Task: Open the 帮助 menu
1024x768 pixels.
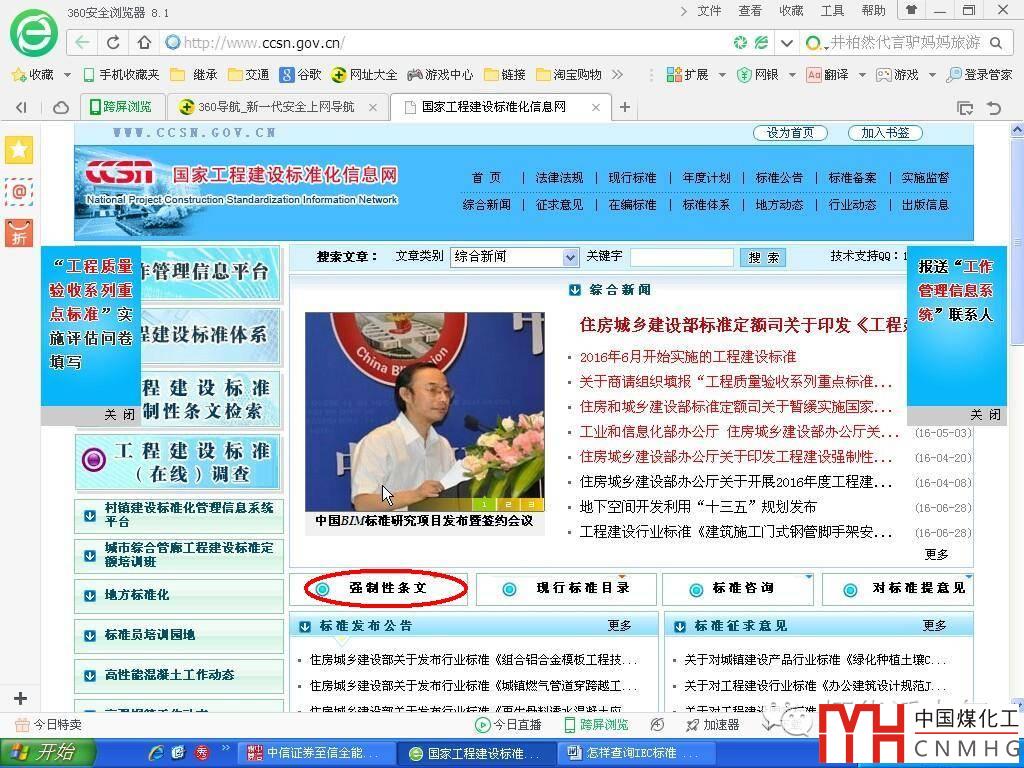Action: 873,10
